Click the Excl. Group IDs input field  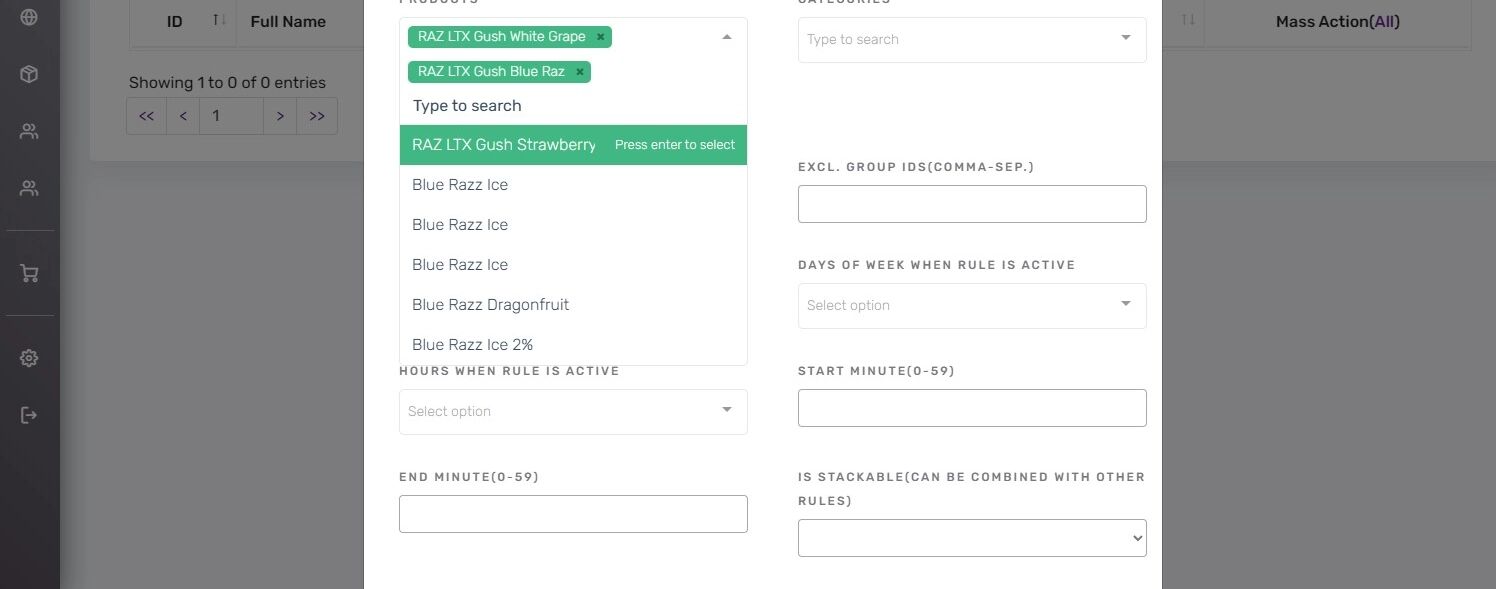(x=972, y=204)
